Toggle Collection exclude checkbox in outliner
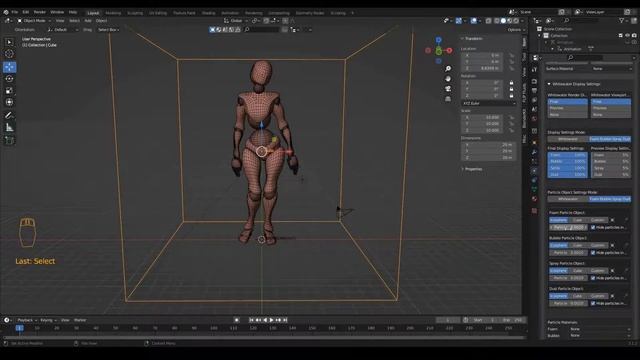 pos(621,36)
